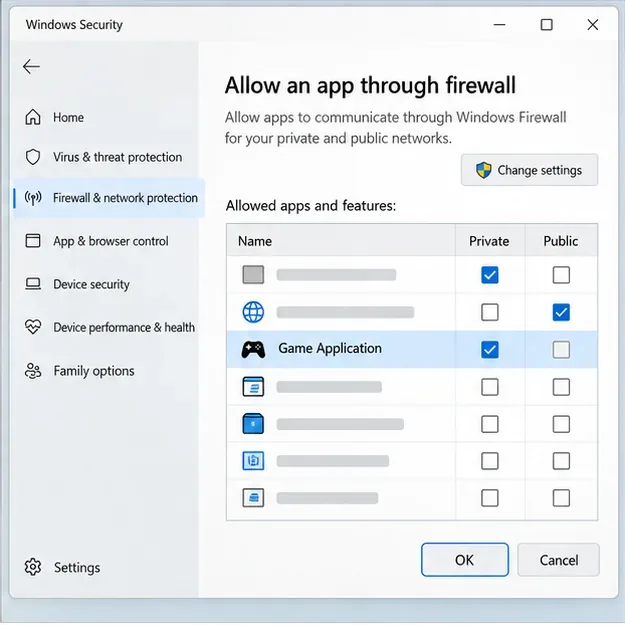This screenshot has width=625, height=625.
Task: Click the Family options people icon
Action: click(33, 371)
